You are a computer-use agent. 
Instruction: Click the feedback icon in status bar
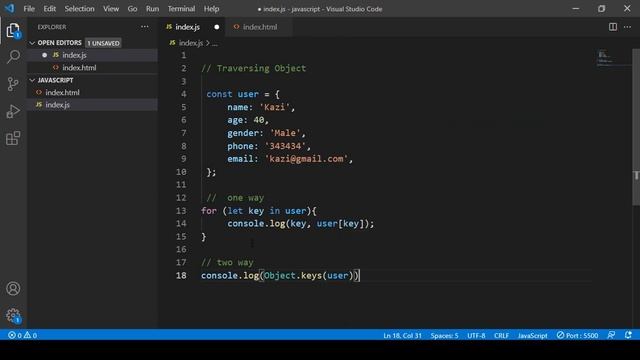[x=611, y=335]
